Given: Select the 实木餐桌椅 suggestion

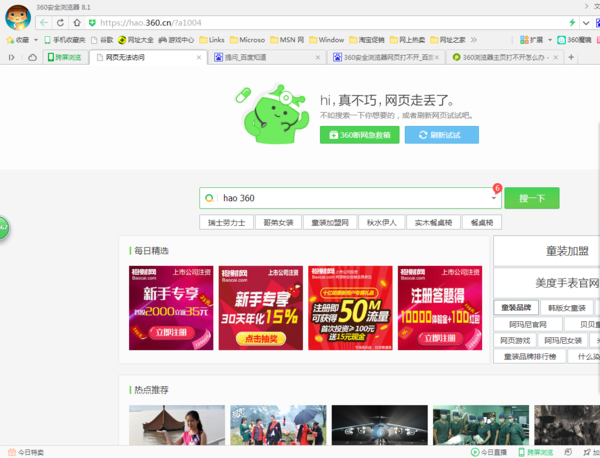Looking at the screenshot, I should [x=433, y=222].
